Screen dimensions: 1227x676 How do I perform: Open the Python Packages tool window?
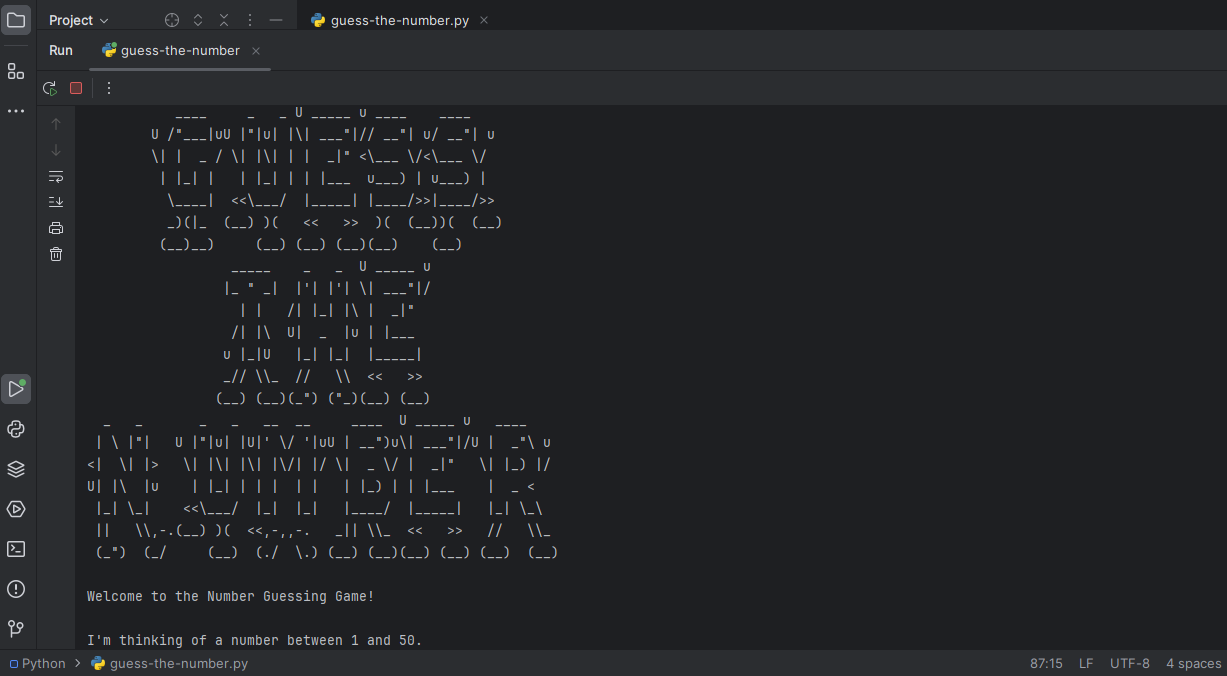click(x=16, y=469)
